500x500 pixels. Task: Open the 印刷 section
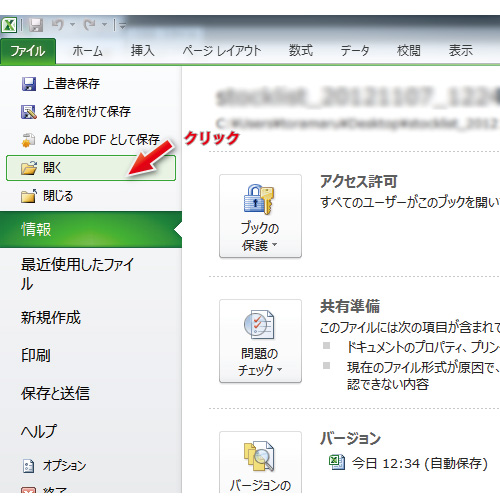tap(36, 355)
